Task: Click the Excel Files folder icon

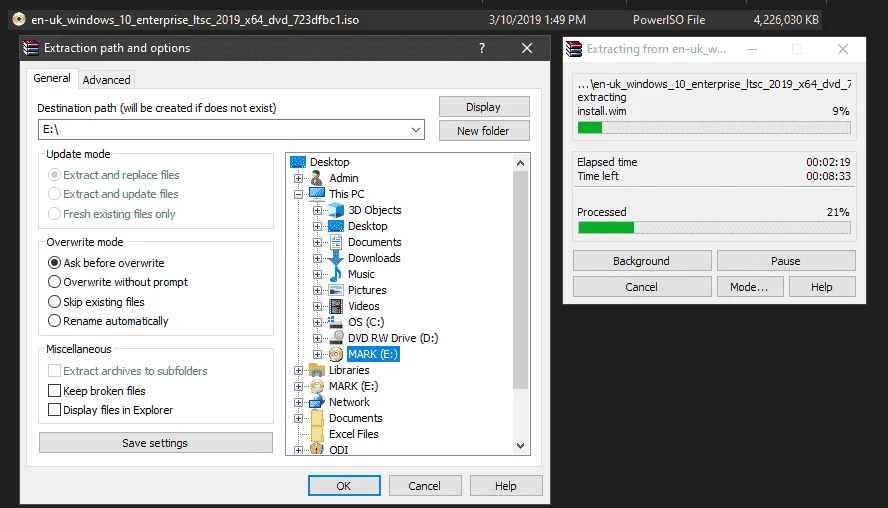Action: pos(317,434)
